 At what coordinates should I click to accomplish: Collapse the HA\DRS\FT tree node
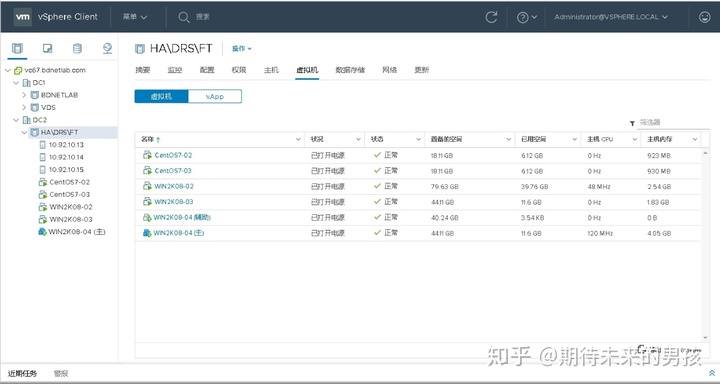24,132
